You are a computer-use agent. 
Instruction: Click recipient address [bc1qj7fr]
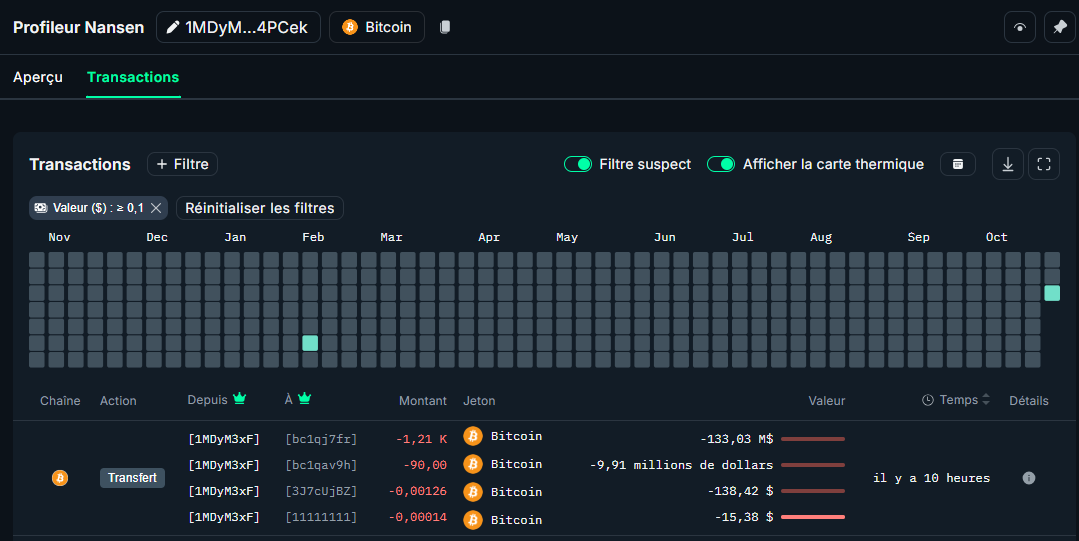321,438
